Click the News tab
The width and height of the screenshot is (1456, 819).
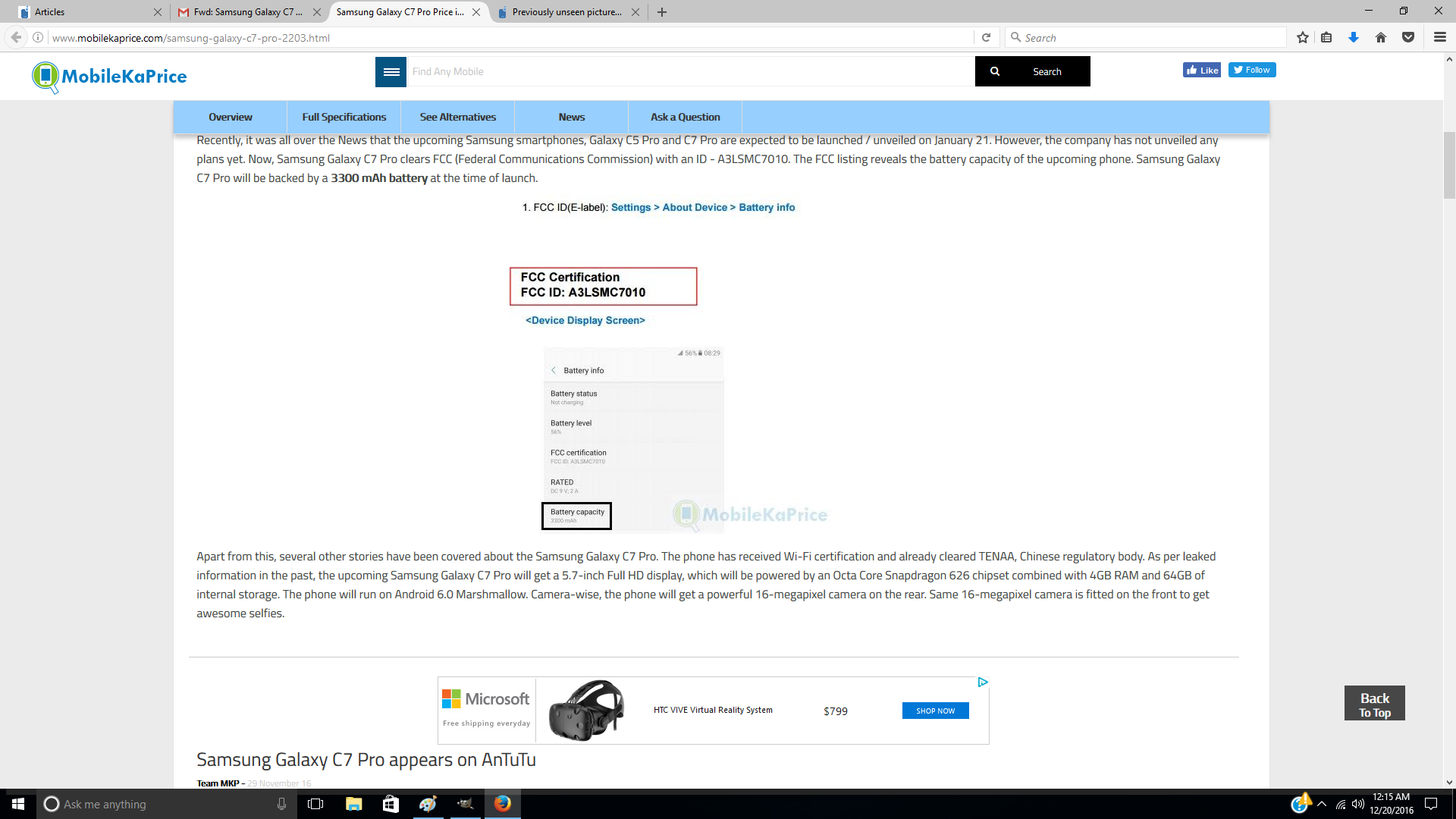(571, 117)
